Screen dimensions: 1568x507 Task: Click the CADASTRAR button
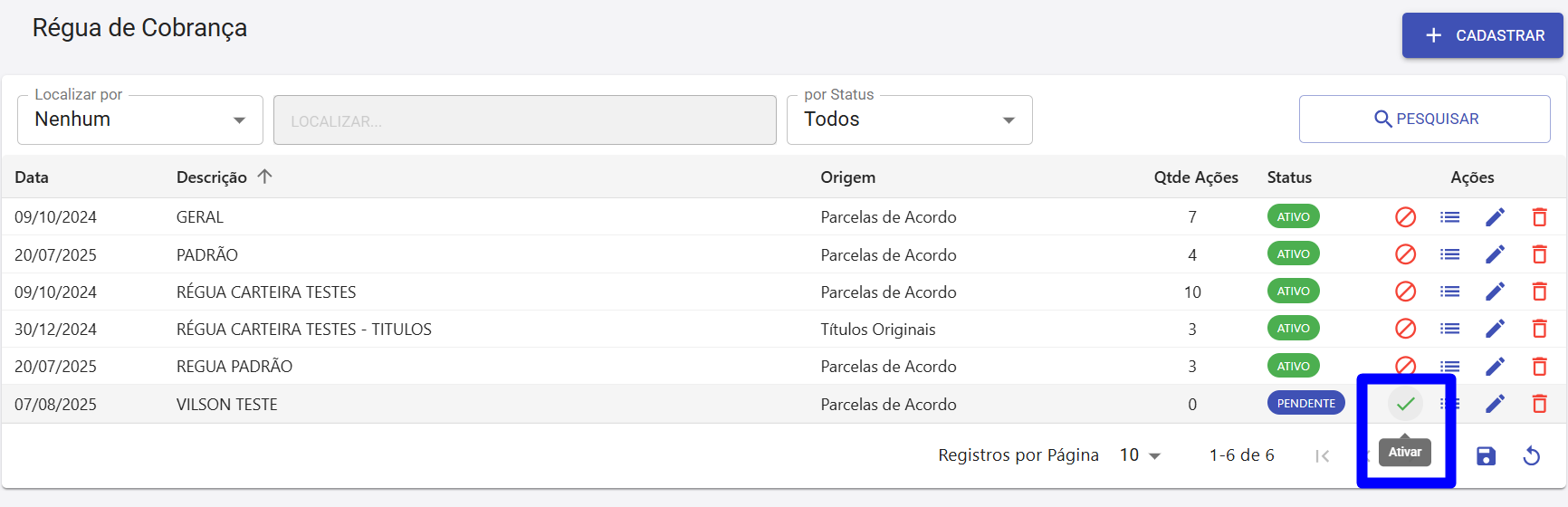point(1483,35)
